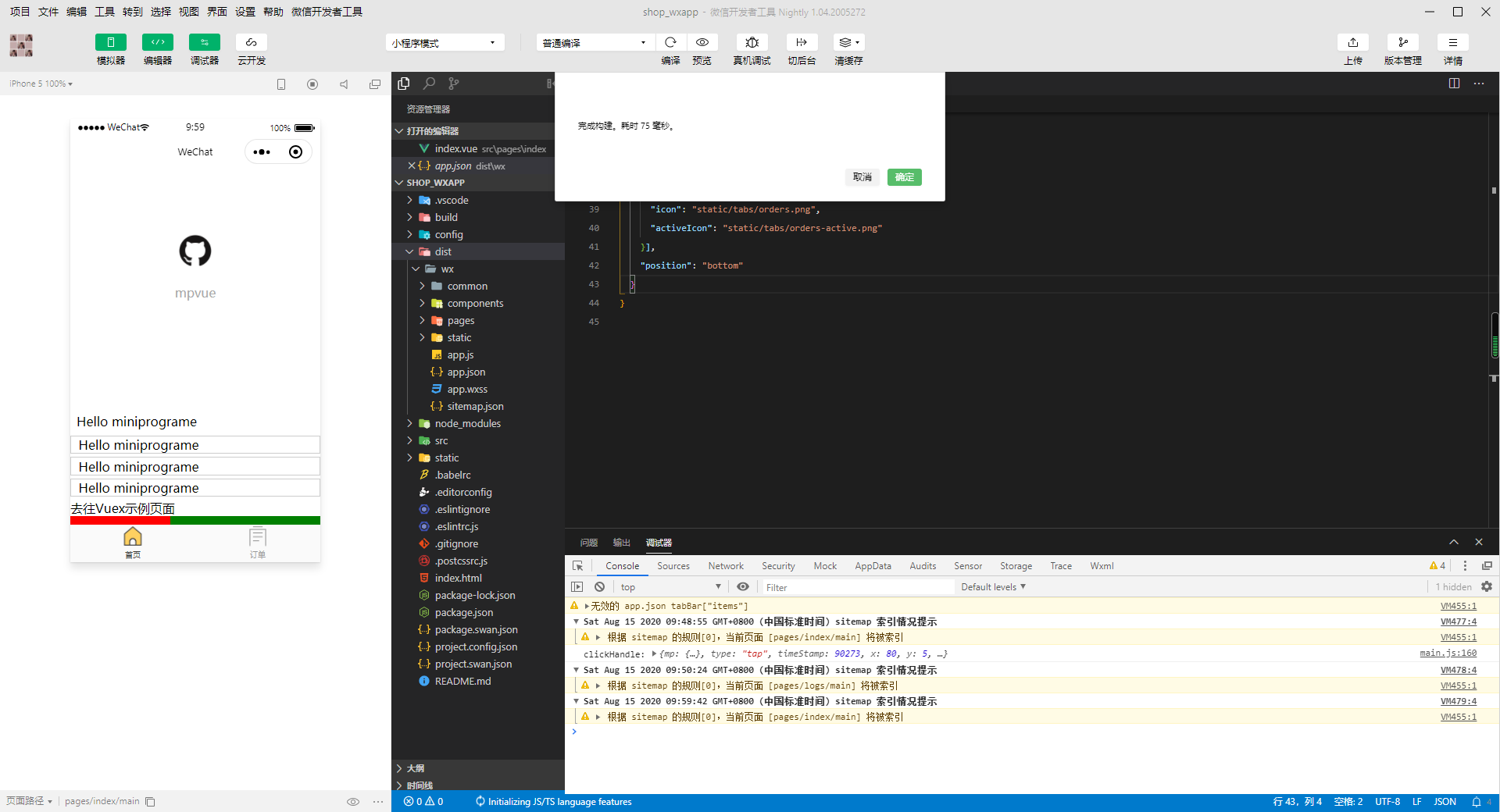Open README.md file
The image size is (1500, 812).
pyautogui.click(x=478, y=681)
